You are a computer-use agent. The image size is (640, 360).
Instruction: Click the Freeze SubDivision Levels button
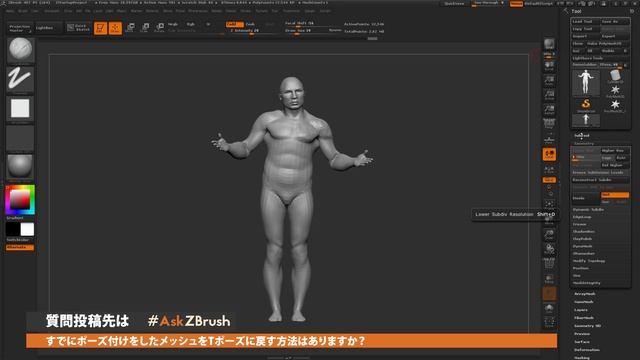pyautogui.click(x=600, y=173)
